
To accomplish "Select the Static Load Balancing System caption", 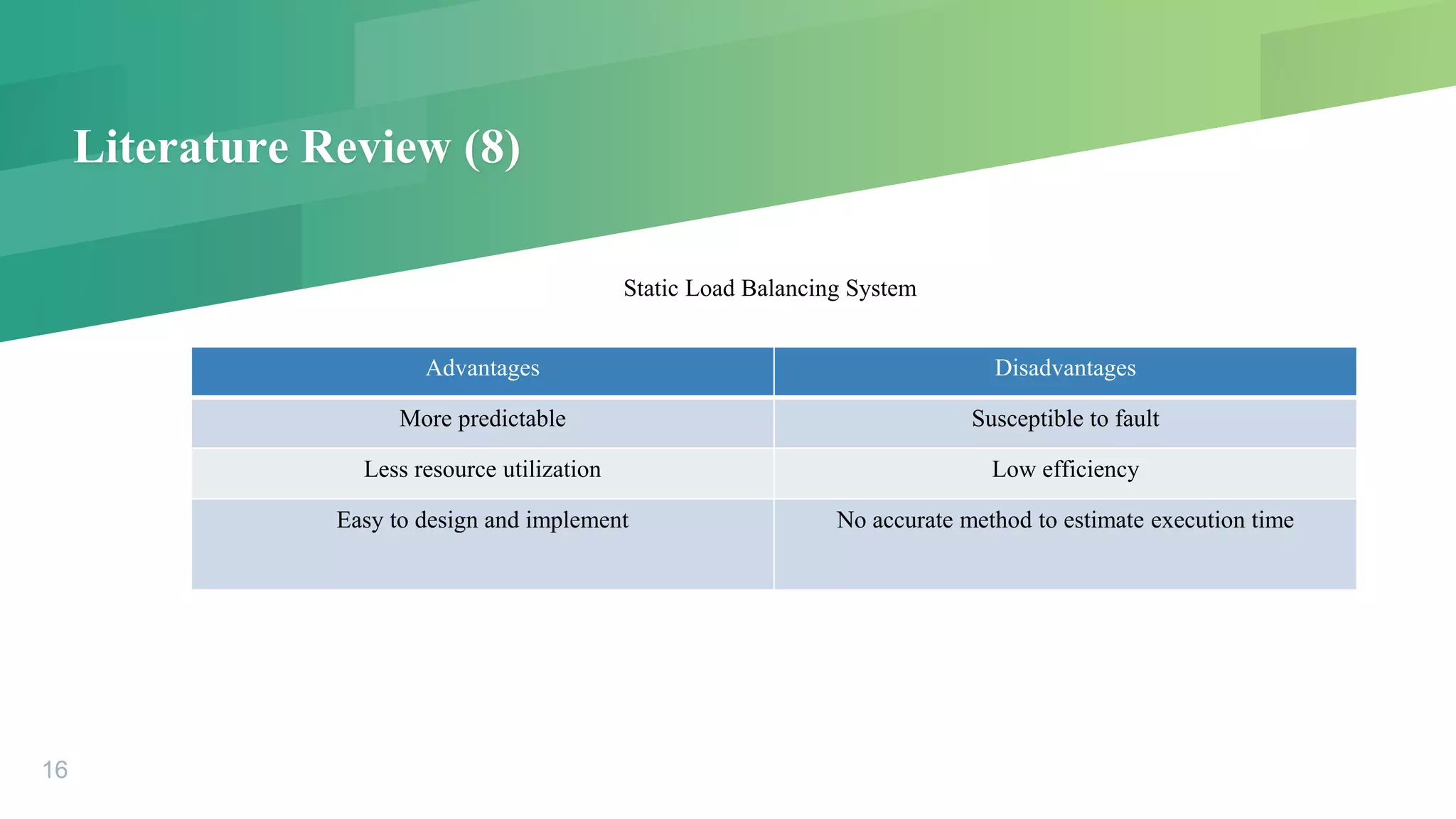I will coord(770,288).
